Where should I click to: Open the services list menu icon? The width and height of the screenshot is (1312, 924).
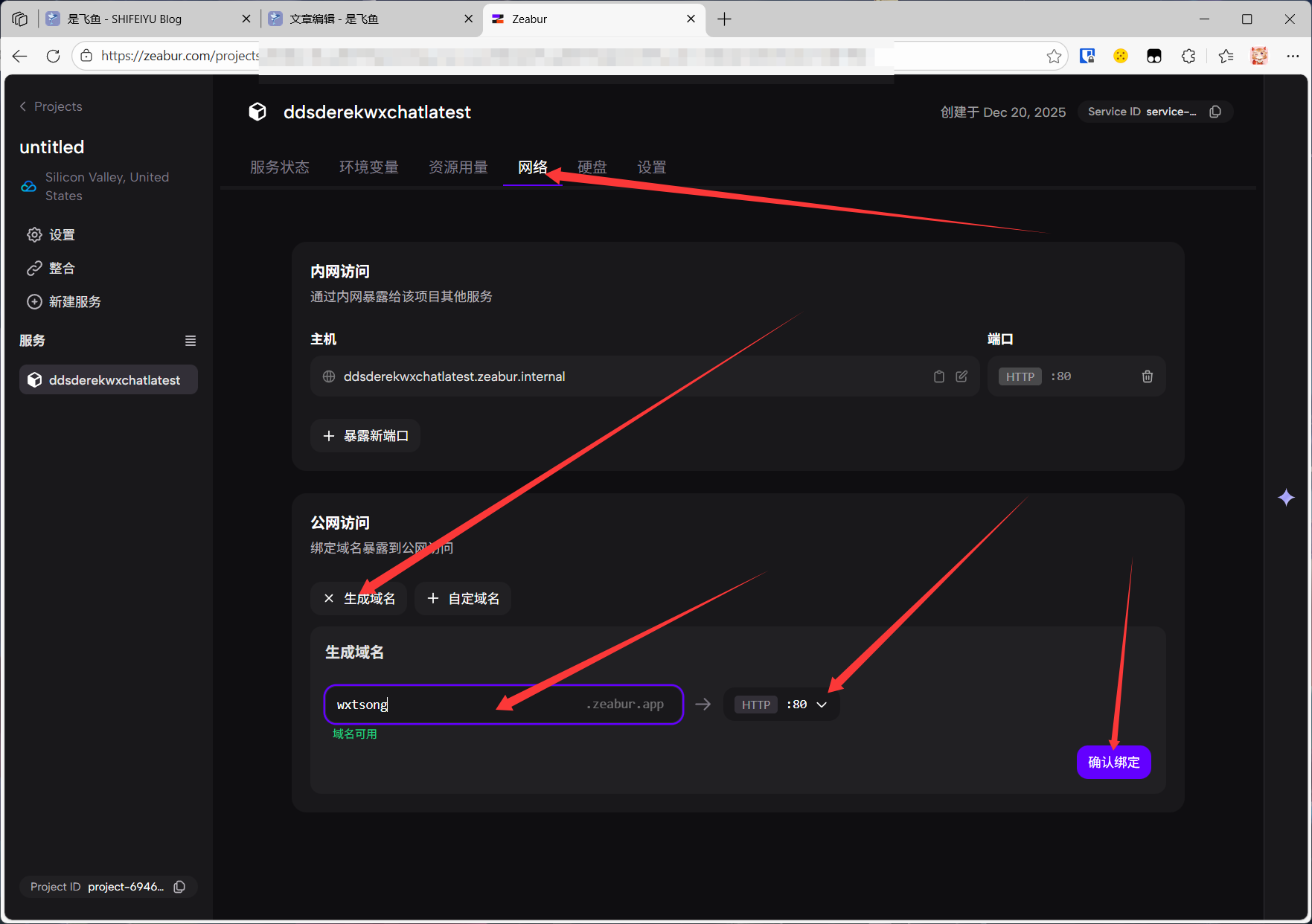191,341
